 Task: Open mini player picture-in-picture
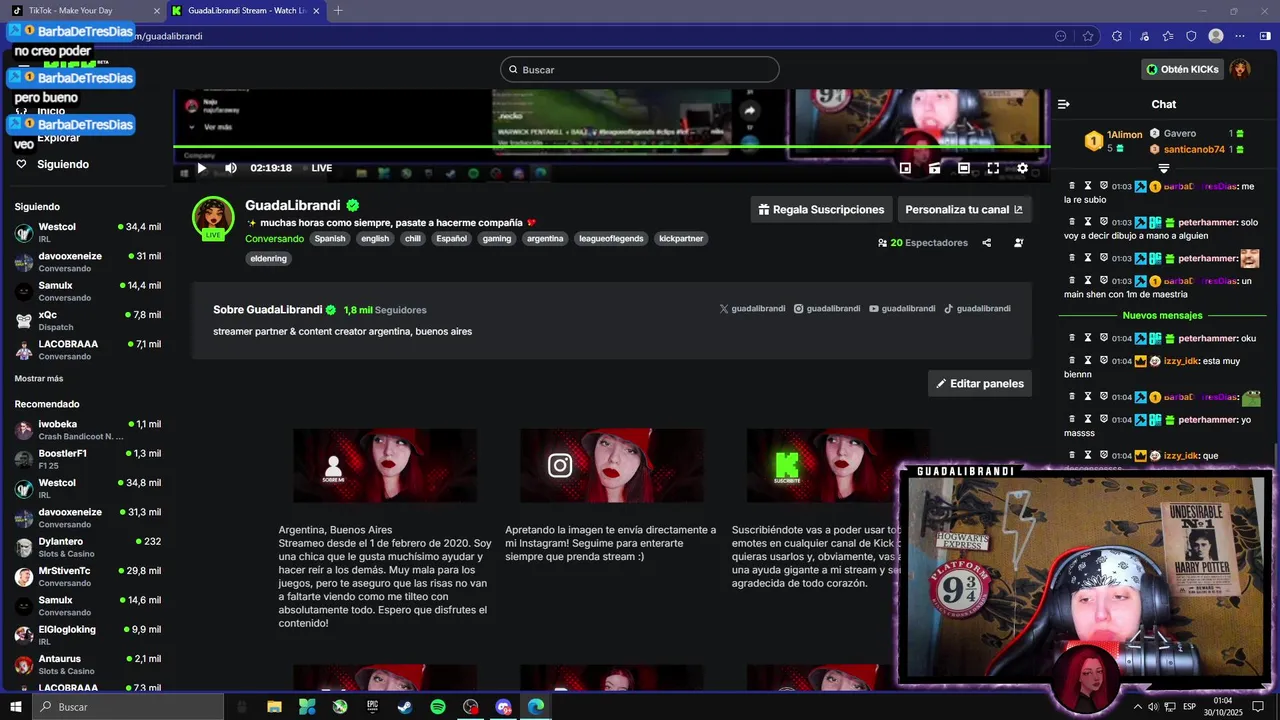[905, 168]
